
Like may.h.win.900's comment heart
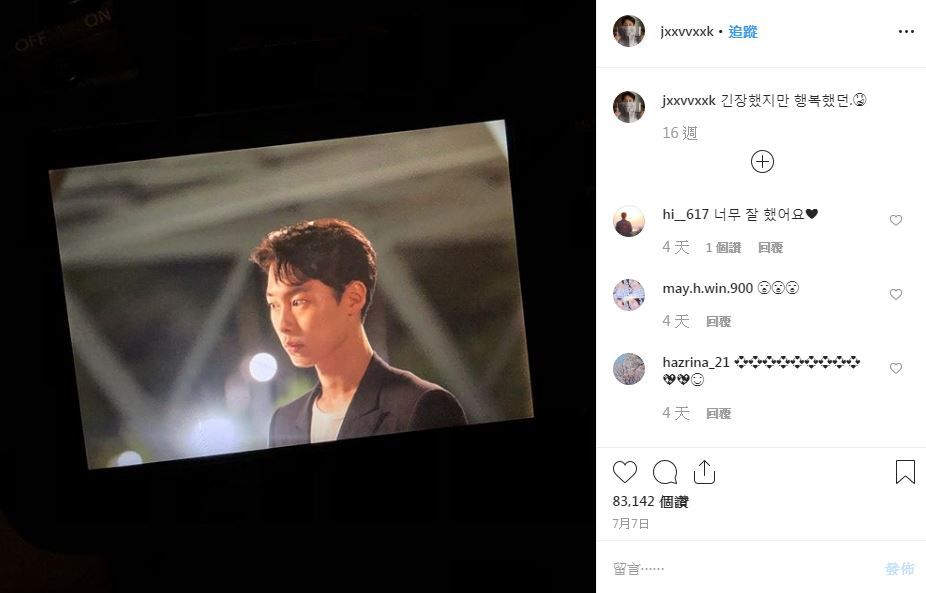[895, 294]
